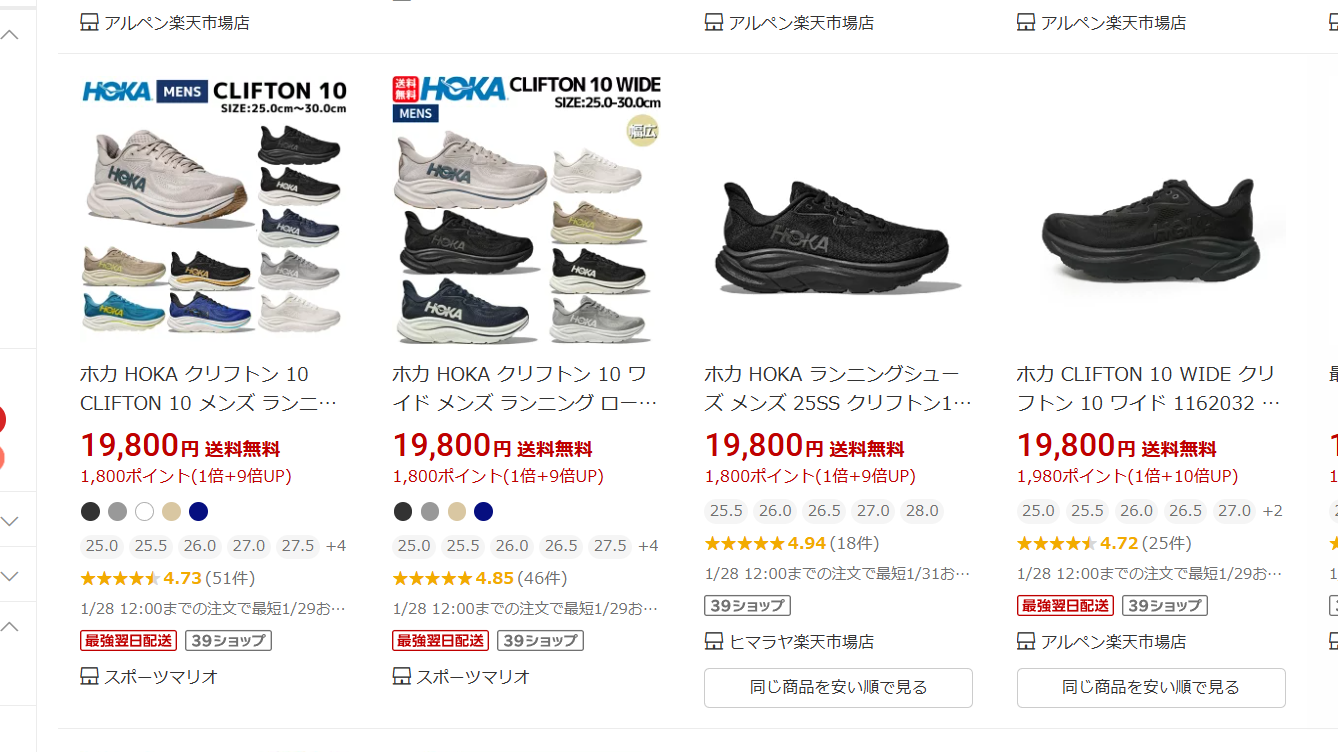This screenshot has width=1338, height=752.
Task: Click the star rating icons showing 4.73
Action: [x=120, y=578]
